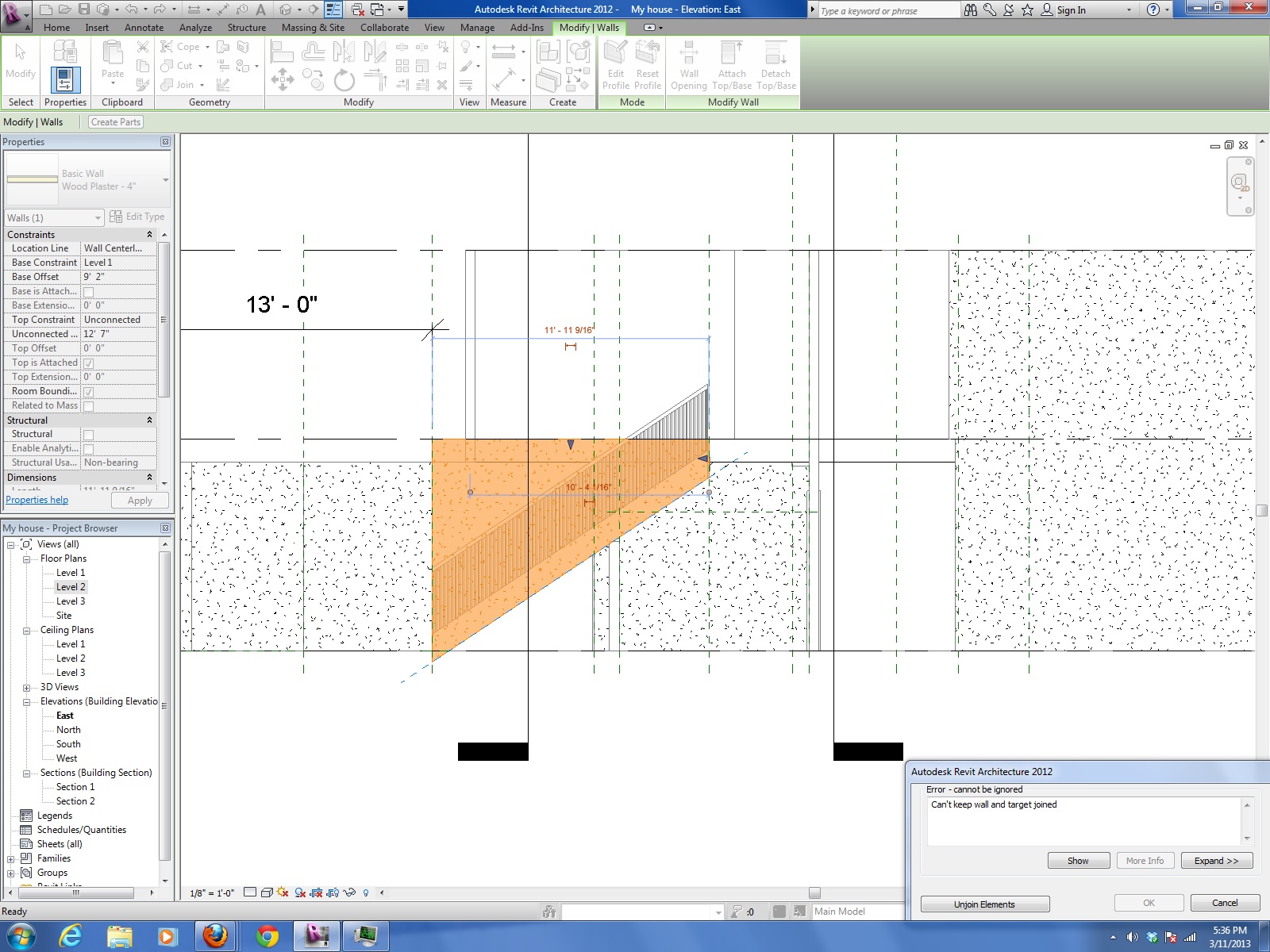Click the Properties panel vertical scrollbar thumb

point(164,319)
